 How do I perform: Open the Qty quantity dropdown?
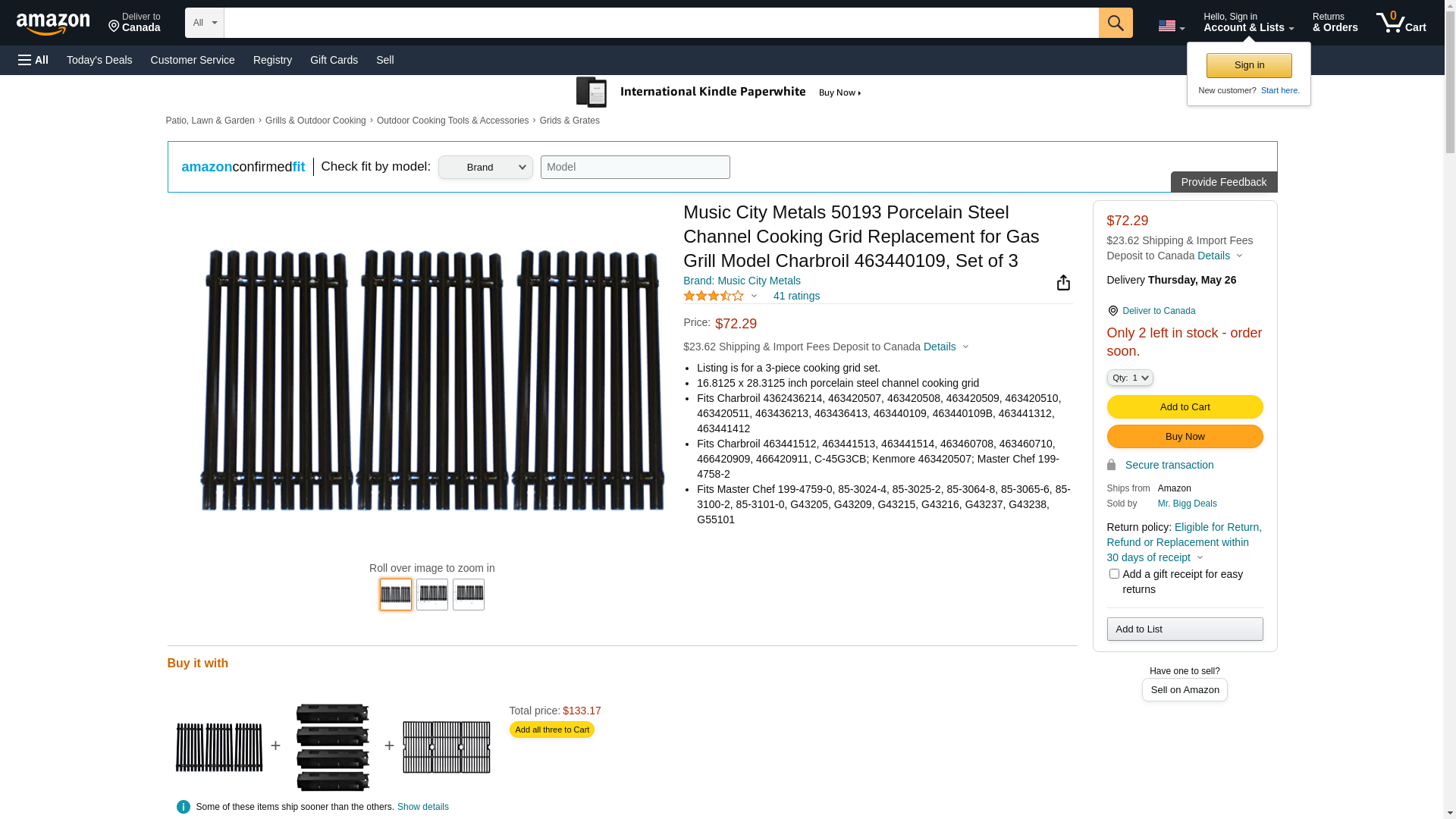pos(1129,378)
